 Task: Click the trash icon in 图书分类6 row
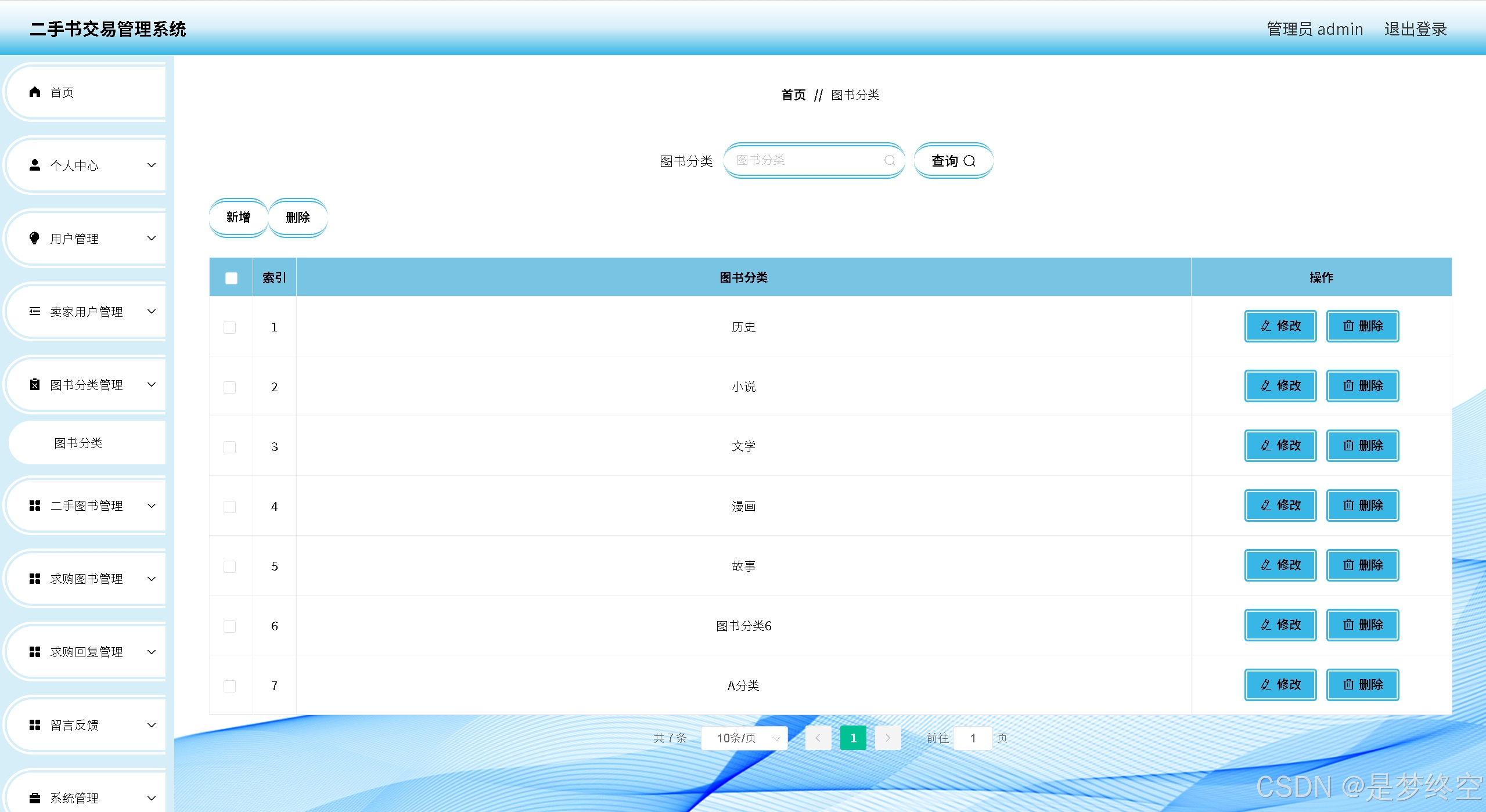tap(1348, 625)
